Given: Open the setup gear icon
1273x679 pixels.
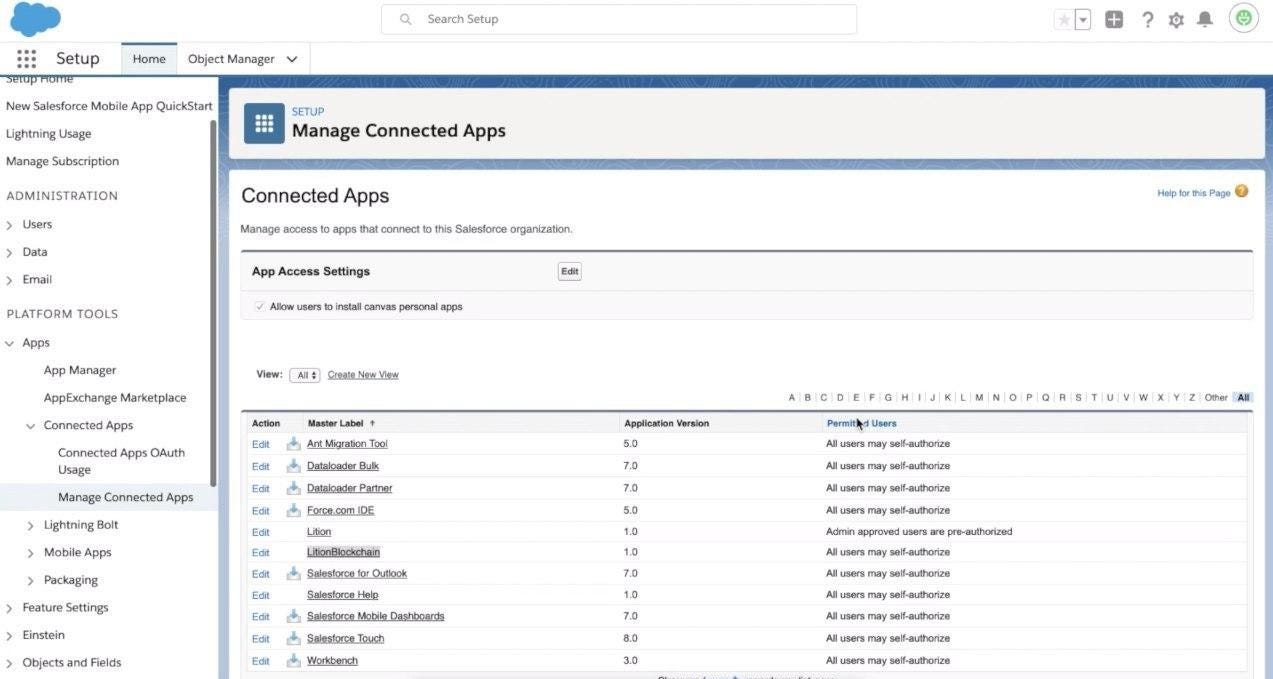Looking at the screenshot, I should 1176,20.
